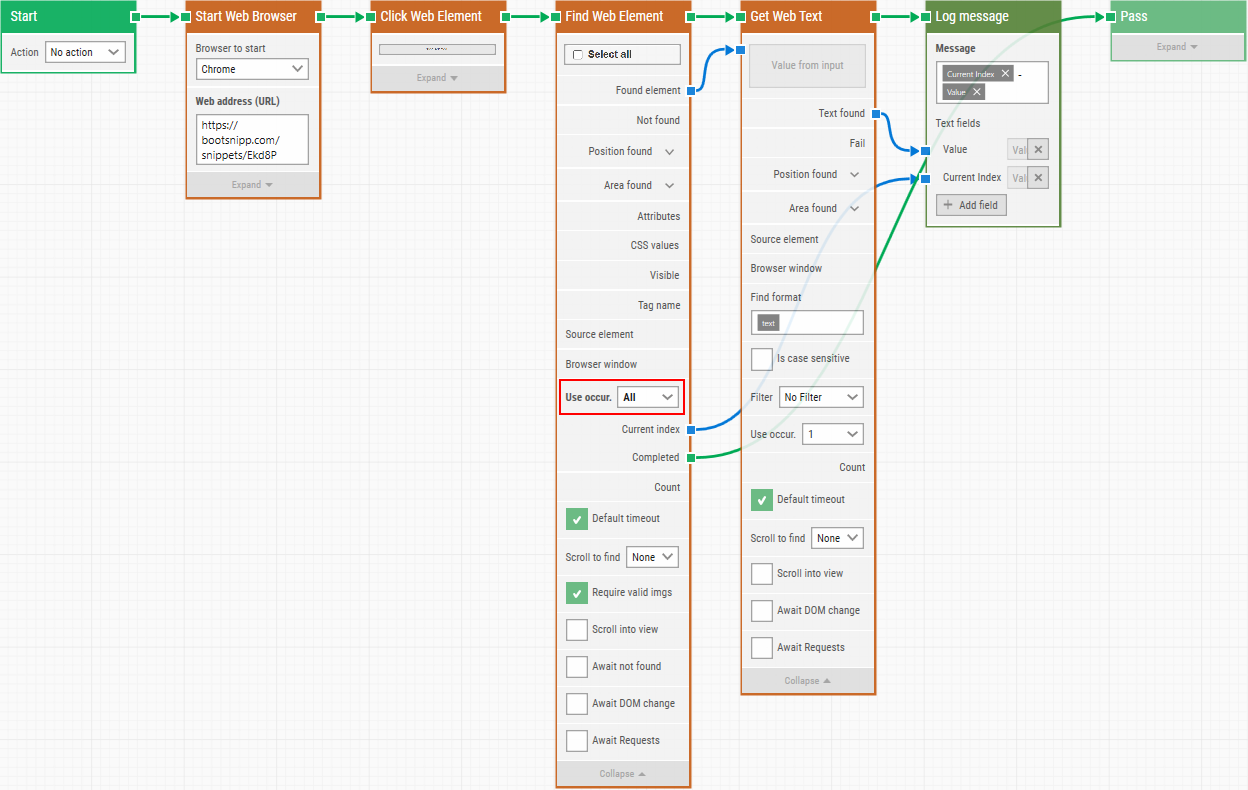Screen dimensions: 1248x790
Task: Check the Select all checkbox
Action: pyautogui.click(x=577, y=55)
